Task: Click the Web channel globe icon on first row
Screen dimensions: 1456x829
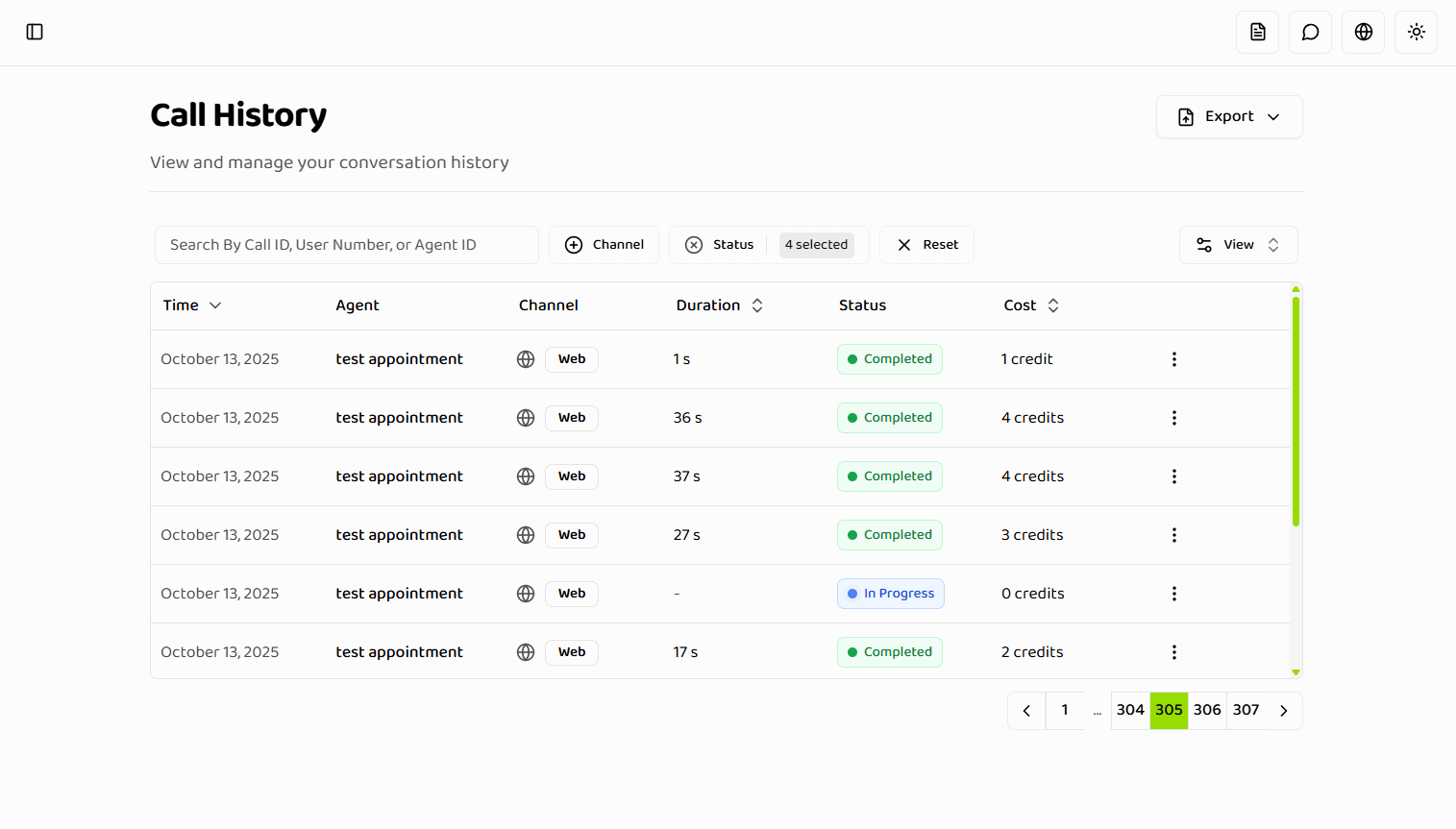Action: 526,358
